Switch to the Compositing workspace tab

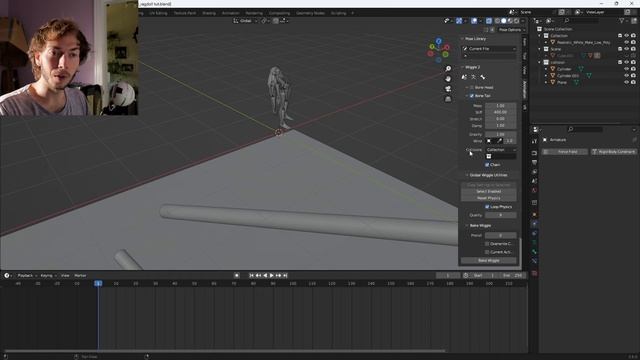(279, 13)
